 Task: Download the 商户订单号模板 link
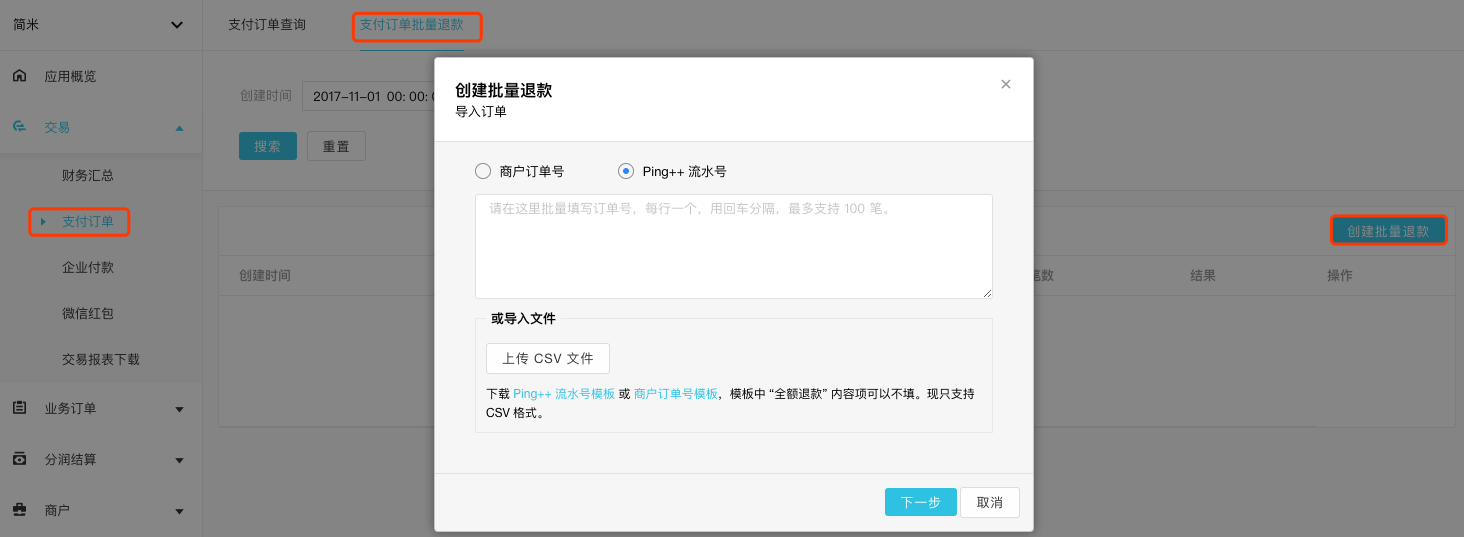(676, 394)
